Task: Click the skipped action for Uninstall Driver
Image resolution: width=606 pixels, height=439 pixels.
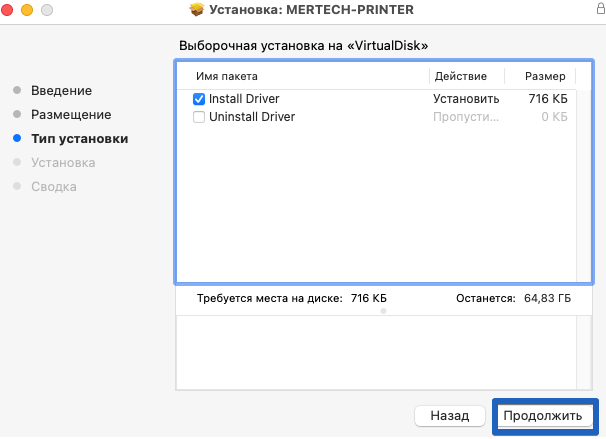Action: click(x=465, y=117)
